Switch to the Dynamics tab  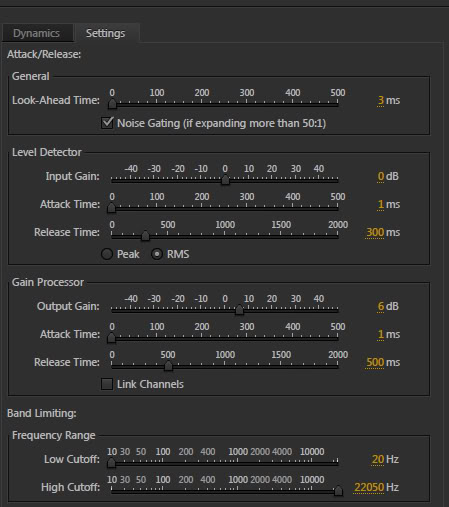(x=37, y=33)
